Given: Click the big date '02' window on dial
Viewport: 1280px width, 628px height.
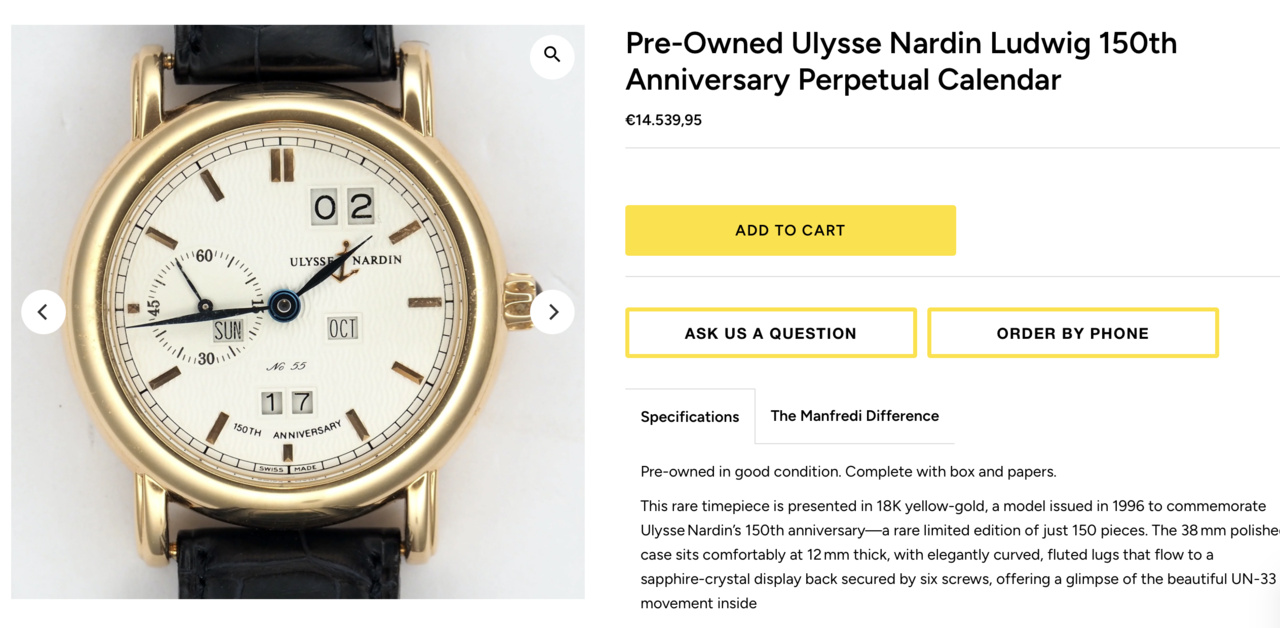Looking at the screenshot, I should [342, 207].
